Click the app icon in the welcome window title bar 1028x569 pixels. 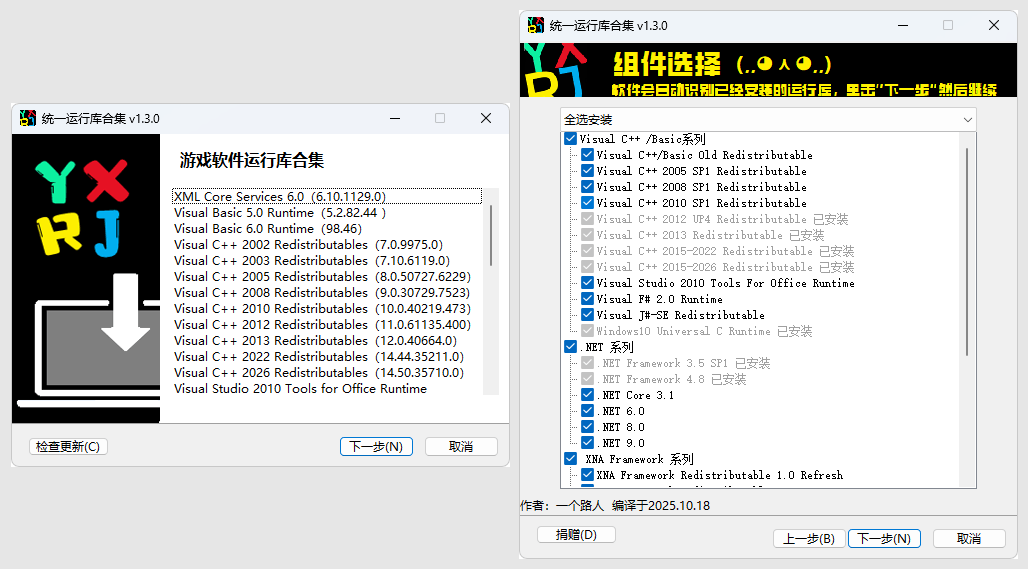point(27,118)
